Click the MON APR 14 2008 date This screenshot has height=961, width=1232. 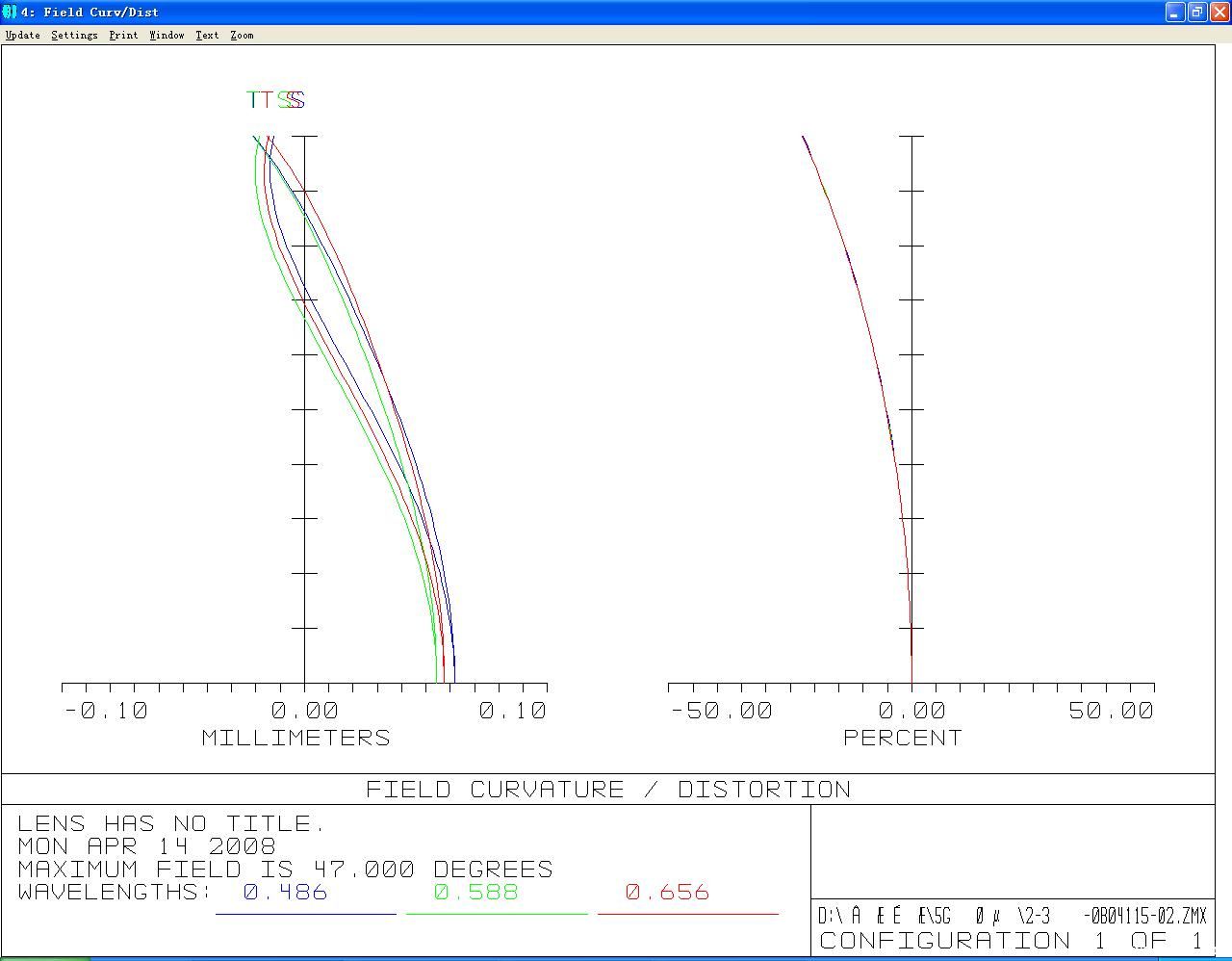(x=146, y=846)
